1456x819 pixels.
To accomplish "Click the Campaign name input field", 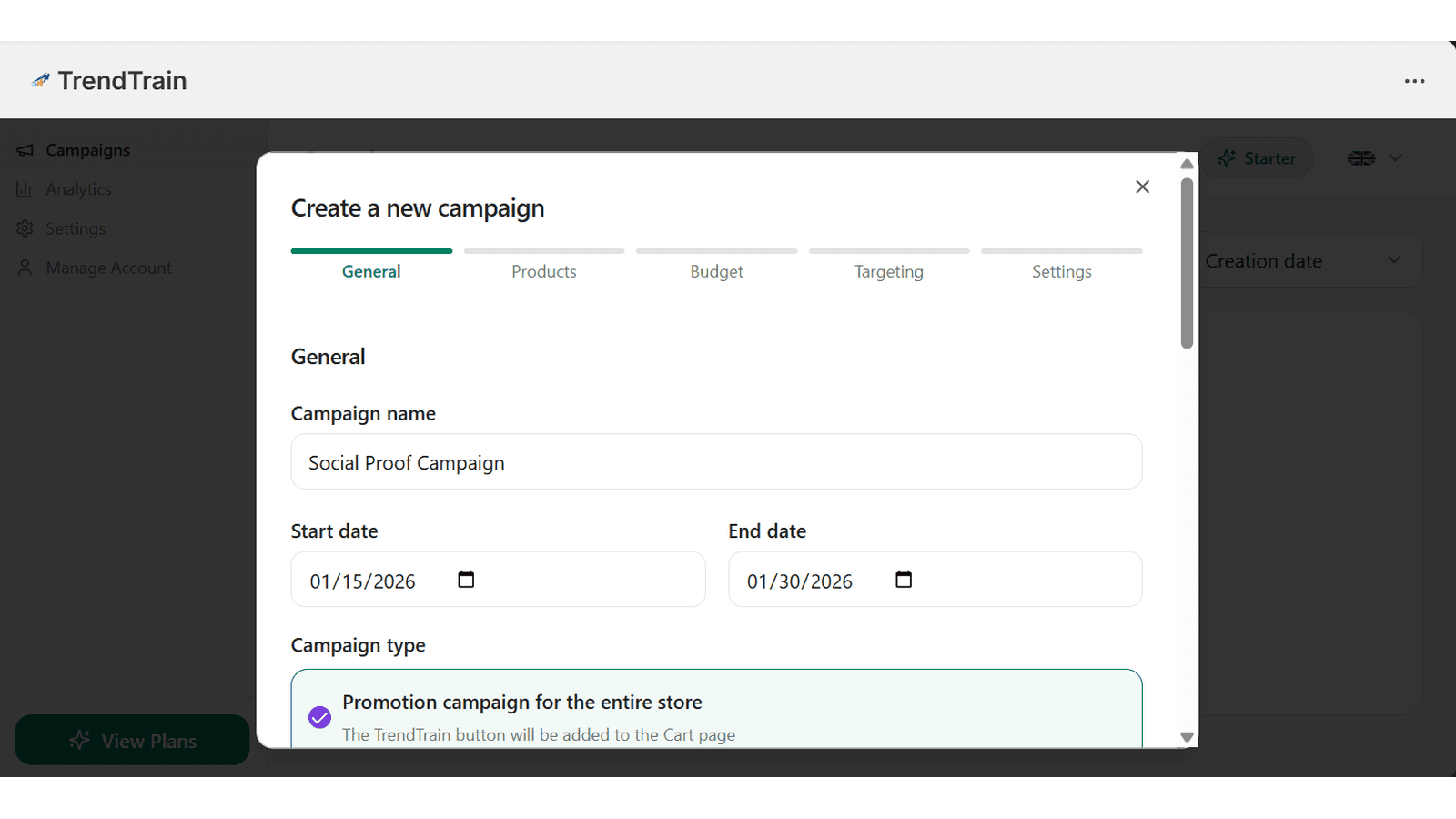I will (716, 461).
